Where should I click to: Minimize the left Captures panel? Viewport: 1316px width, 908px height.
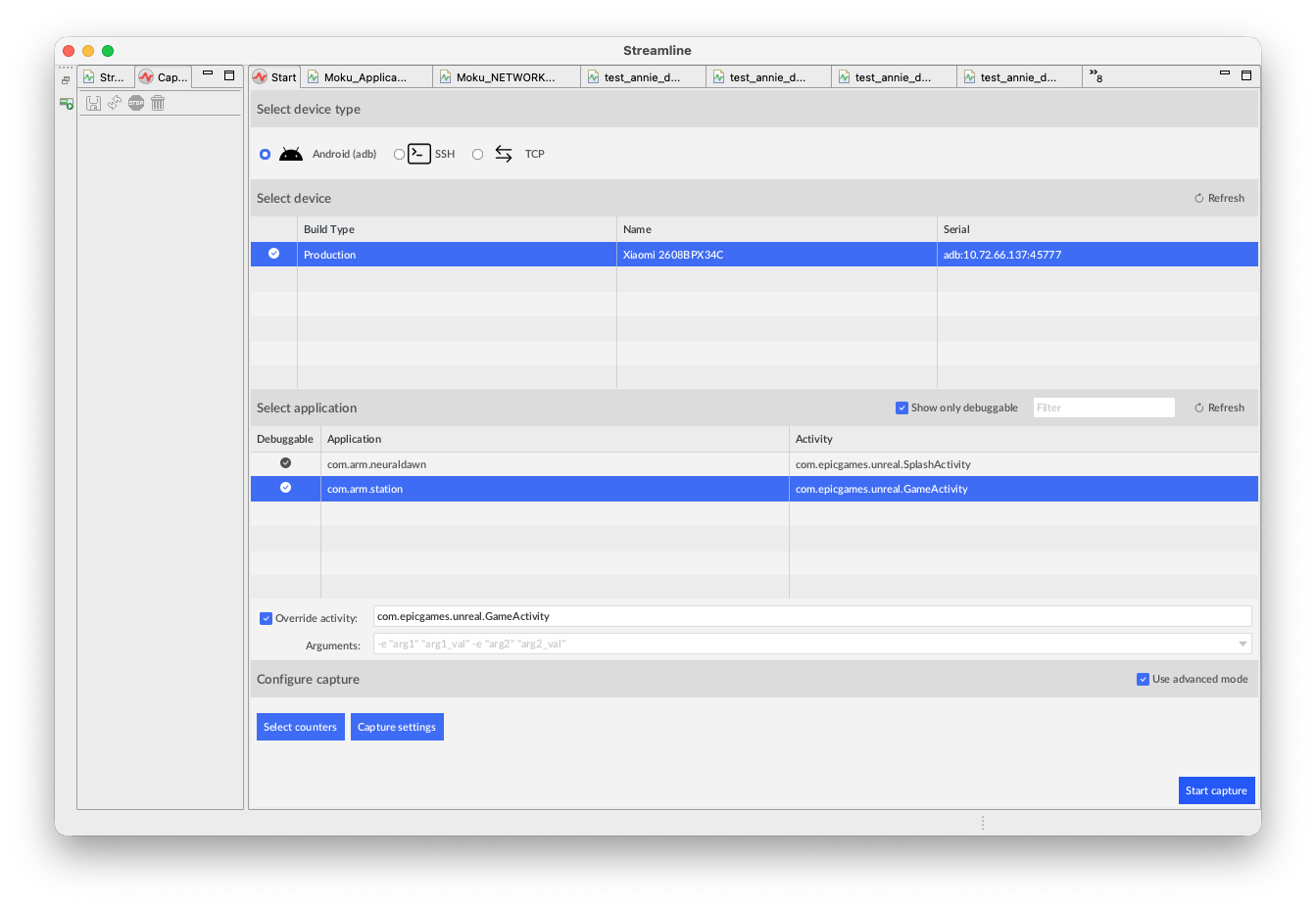(208, 73)
